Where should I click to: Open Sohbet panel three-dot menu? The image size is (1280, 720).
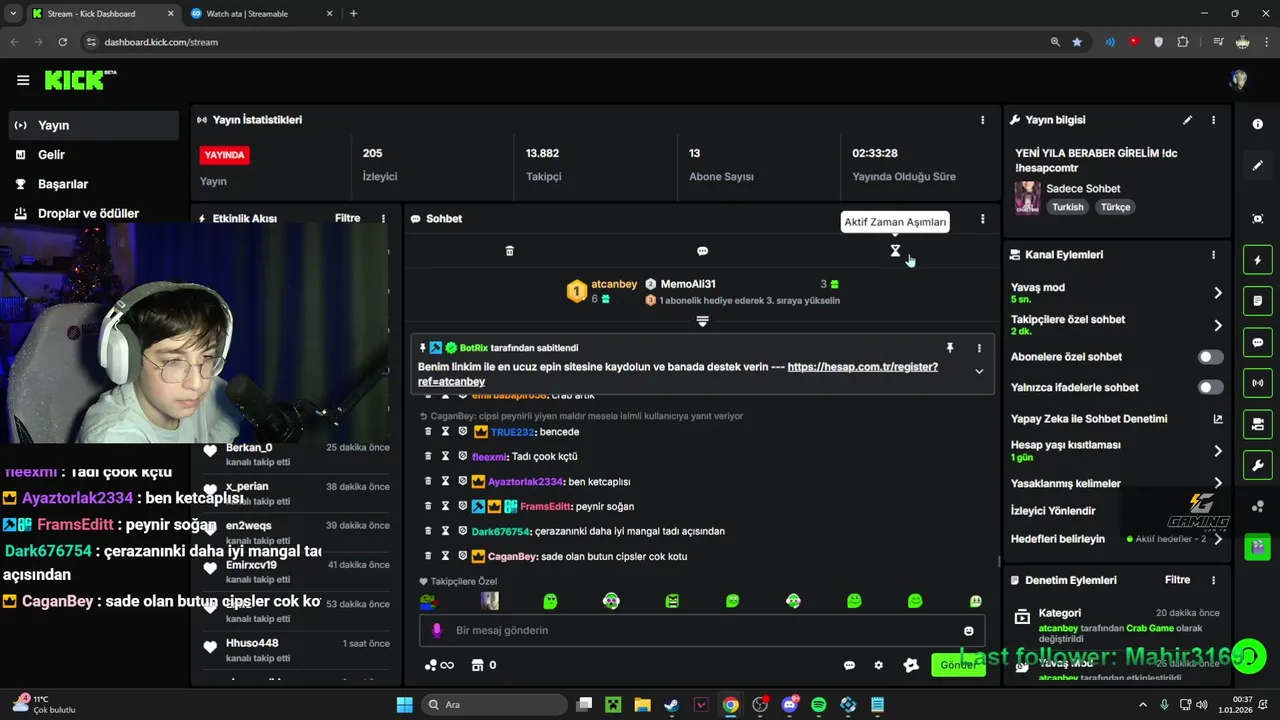click(982, 219)
